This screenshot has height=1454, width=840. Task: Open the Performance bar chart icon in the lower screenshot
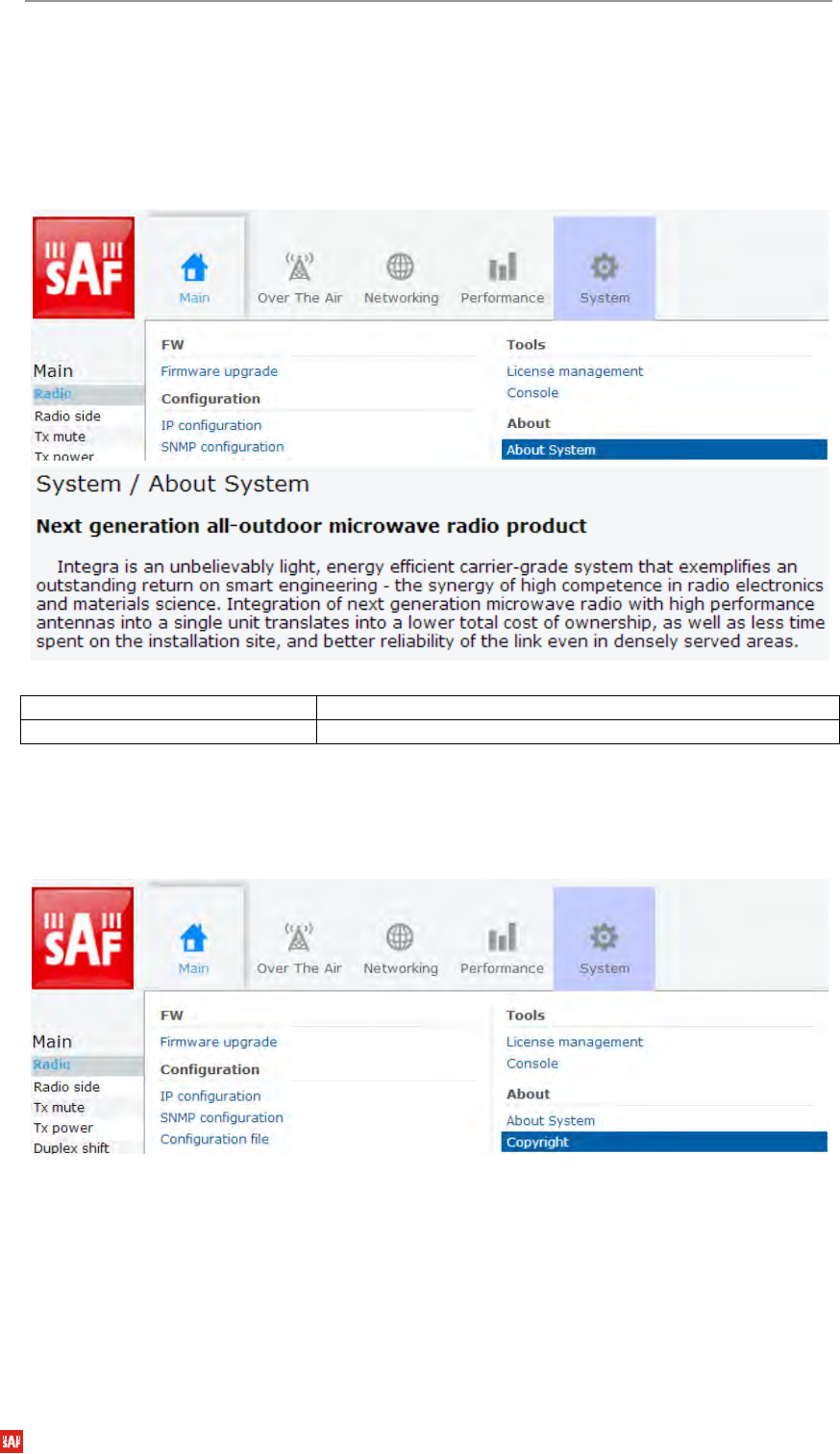click(503, 937)
